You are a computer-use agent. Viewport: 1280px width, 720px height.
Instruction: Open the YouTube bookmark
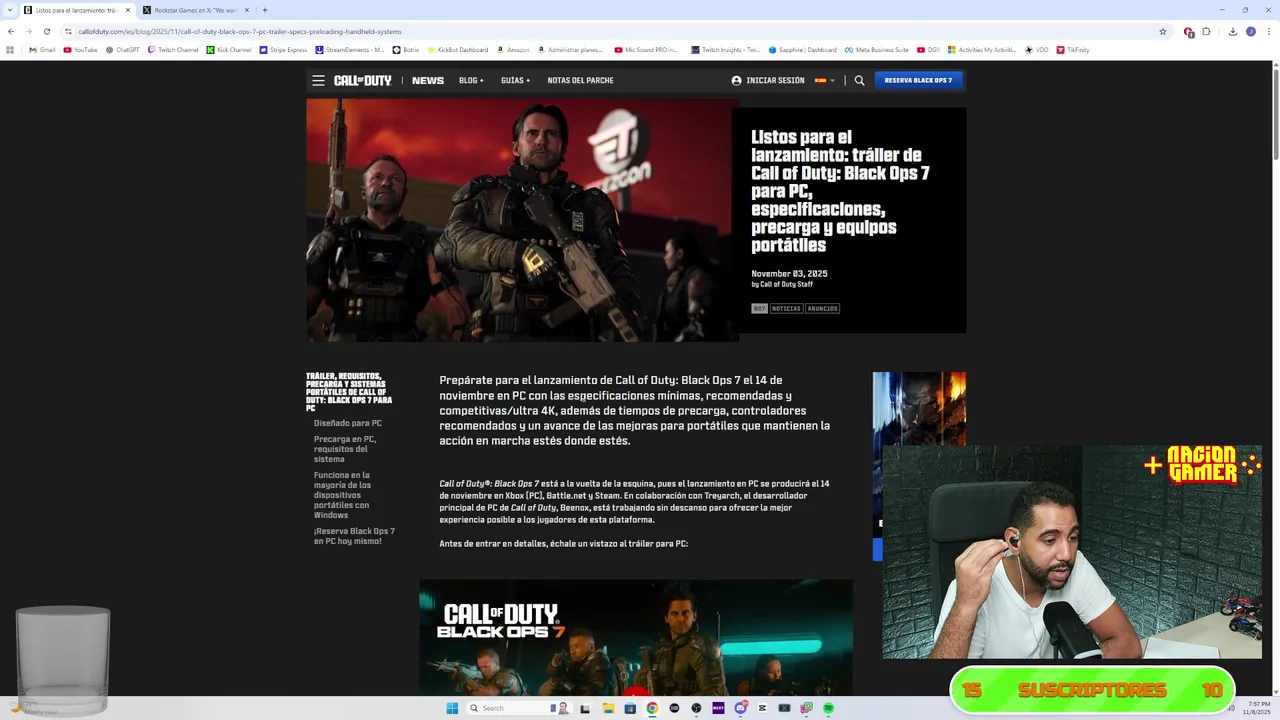[x=80, y=49]
